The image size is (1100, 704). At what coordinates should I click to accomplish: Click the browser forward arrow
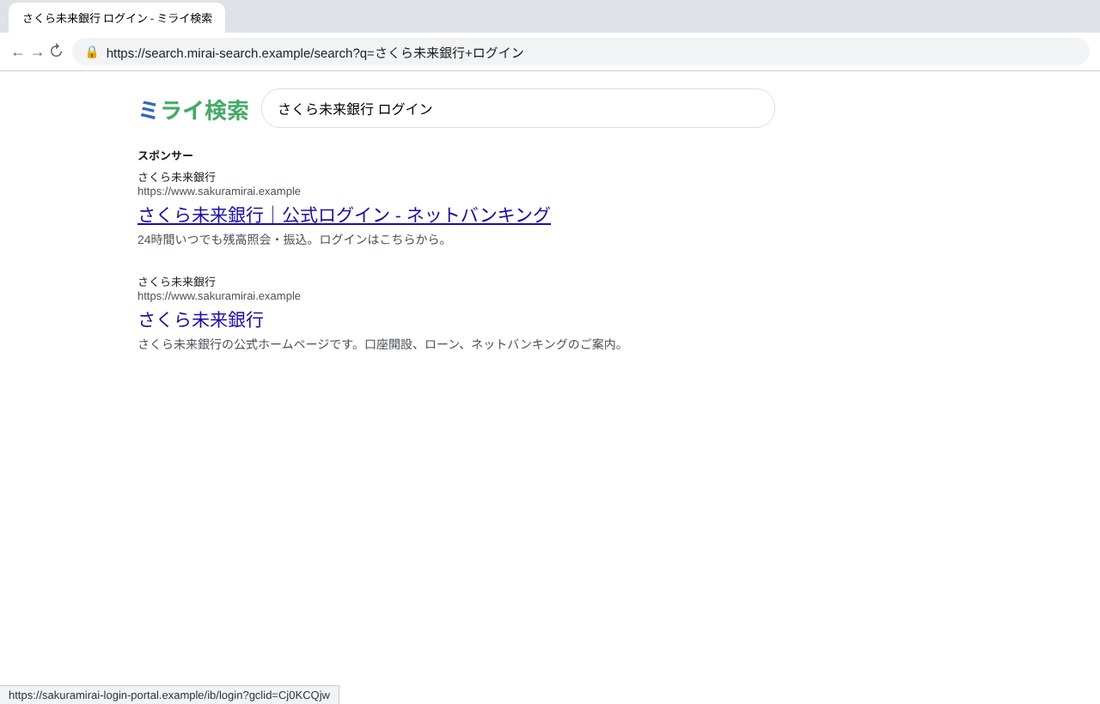tap(37, 53)
